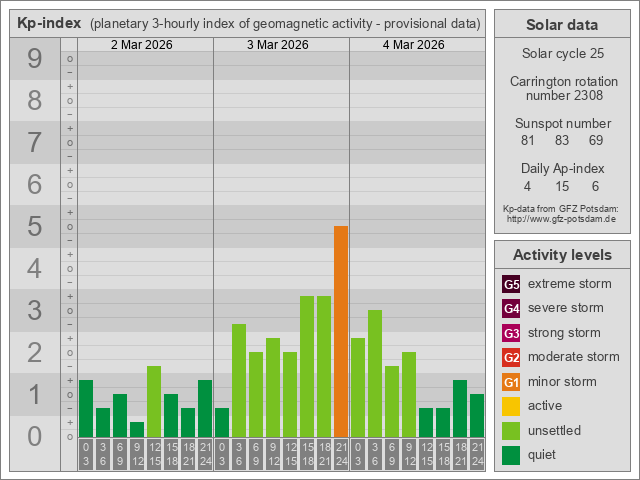
Task: Click the Activity levels panel heading
Action: coord(561,255)
